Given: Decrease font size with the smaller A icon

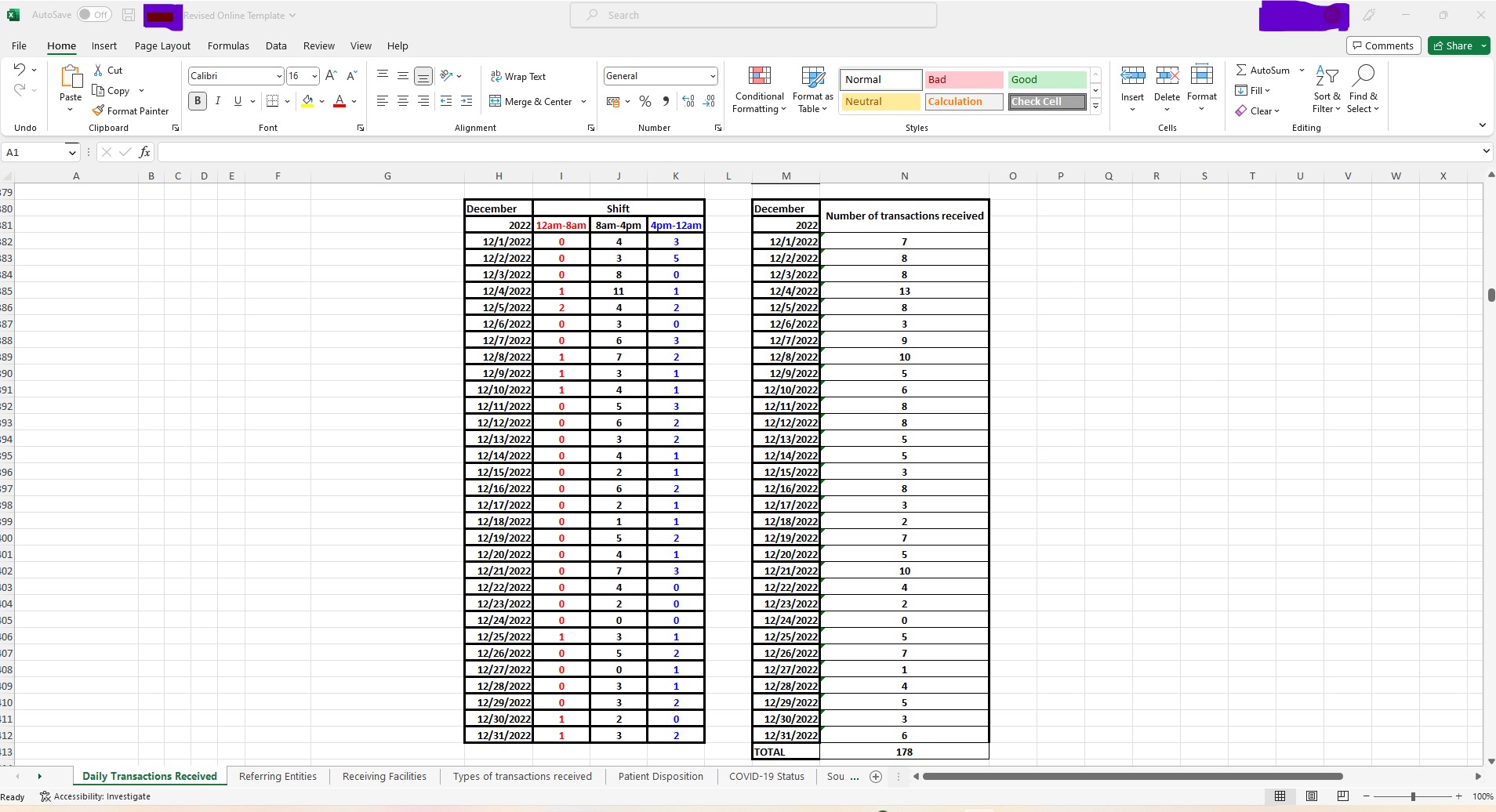Looking at the screenshot, I should point(352,76).
